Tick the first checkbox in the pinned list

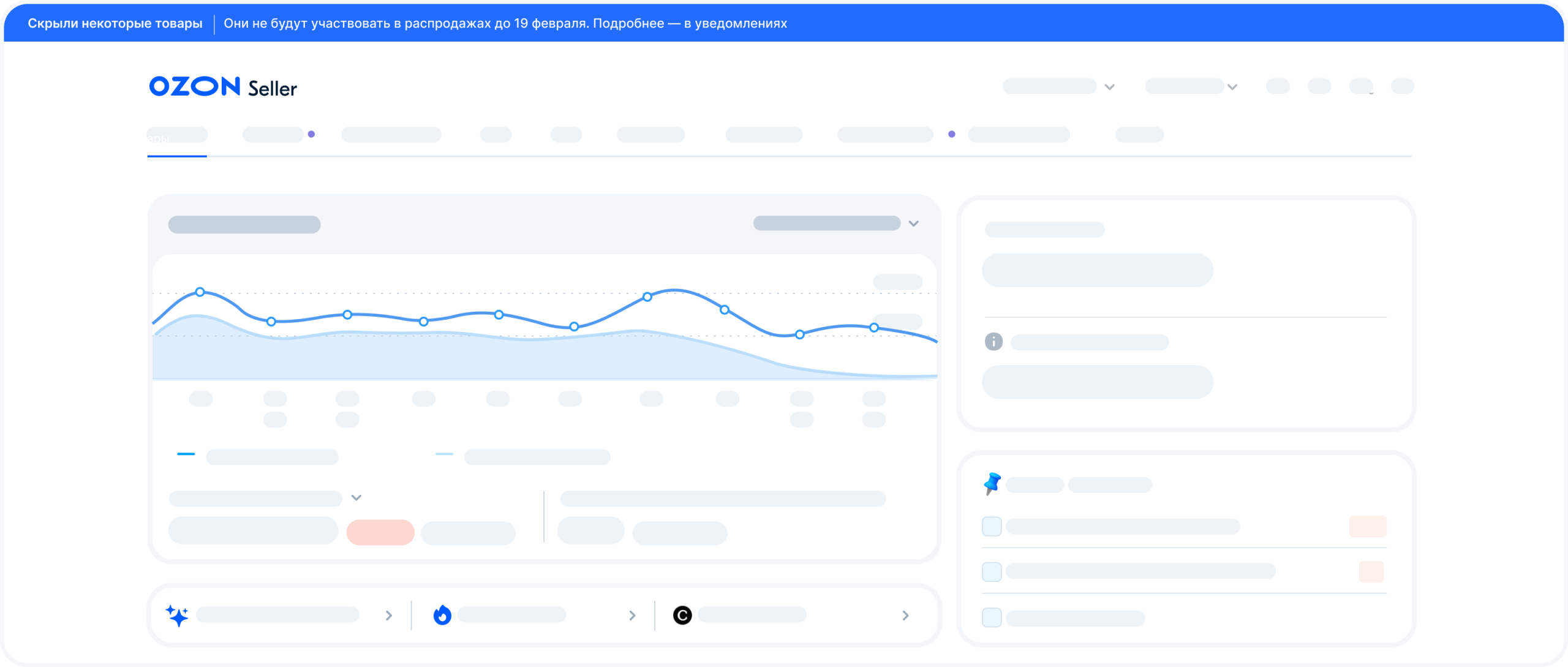[x=992, y=526]
